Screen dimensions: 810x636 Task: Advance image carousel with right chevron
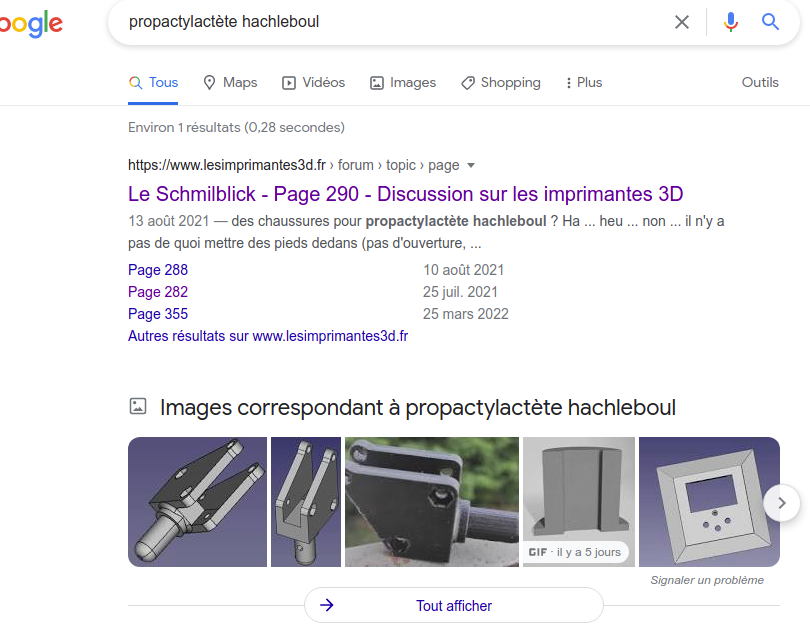[782, 503]
